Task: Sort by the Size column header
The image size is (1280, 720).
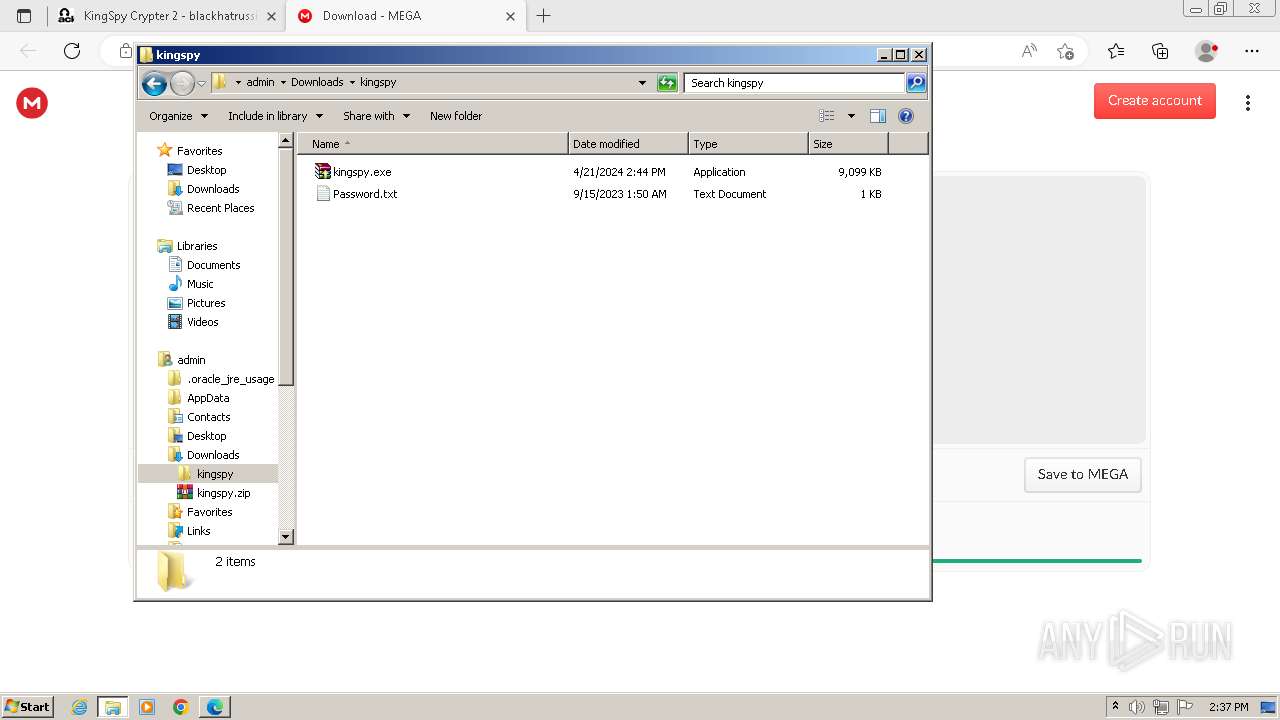Action: click(x=848, y=144)
